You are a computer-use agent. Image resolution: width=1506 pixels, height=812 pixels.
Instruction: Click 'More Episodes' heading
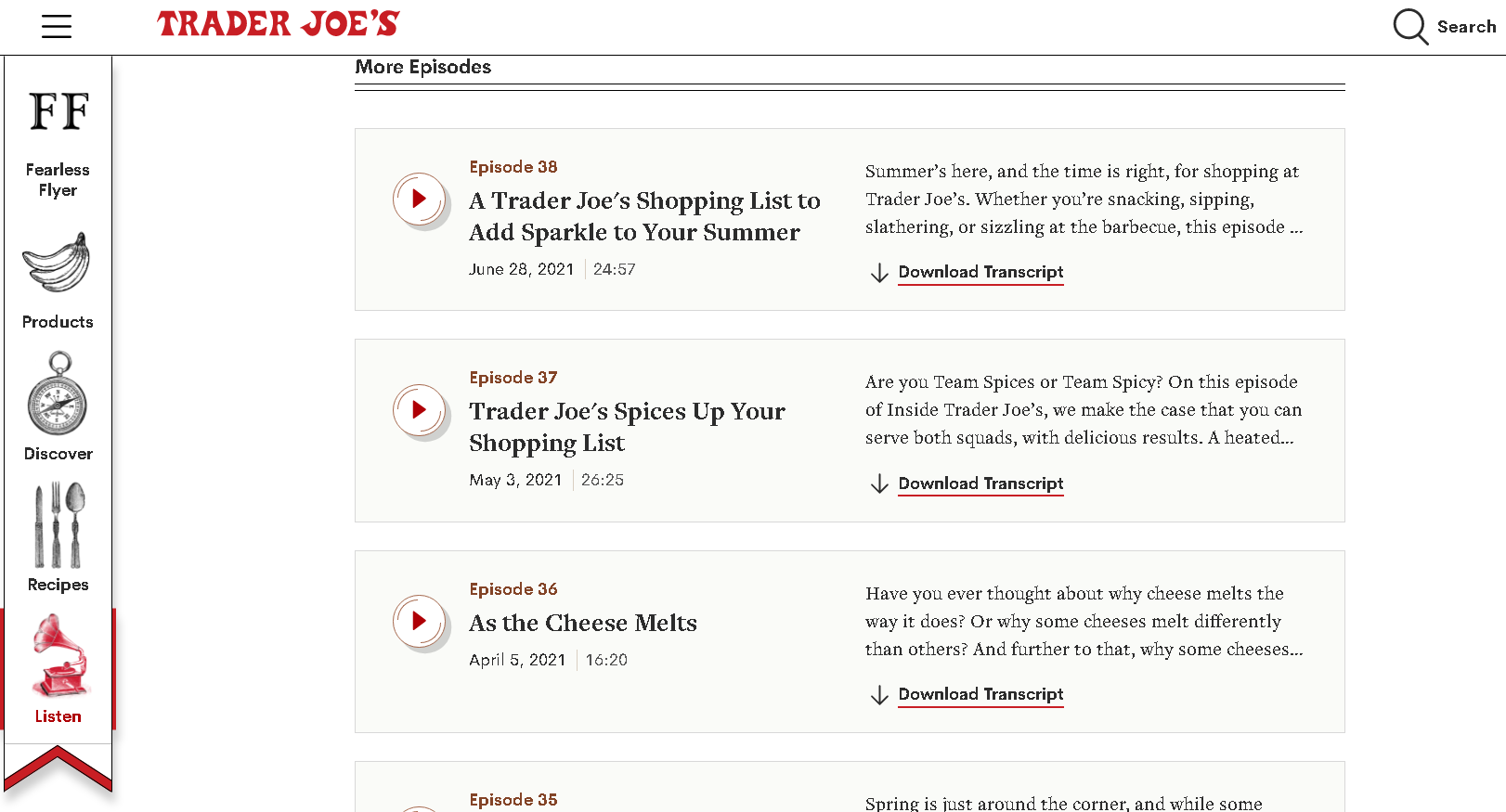tap(423, 67)
